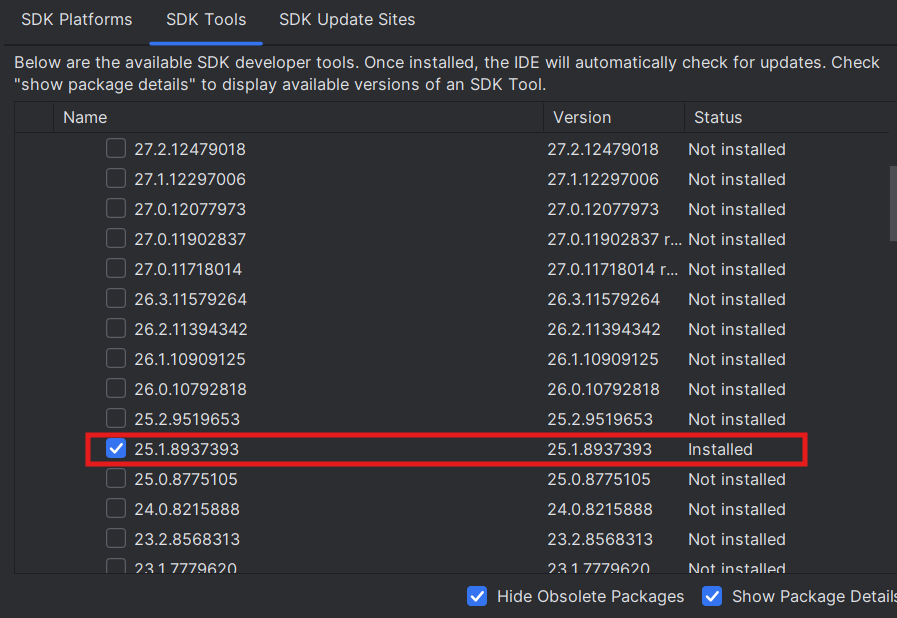Viewport: 897px width, 618px height.
Task: Tick the 25.2.9519653 checkbox
Action: 116,420
